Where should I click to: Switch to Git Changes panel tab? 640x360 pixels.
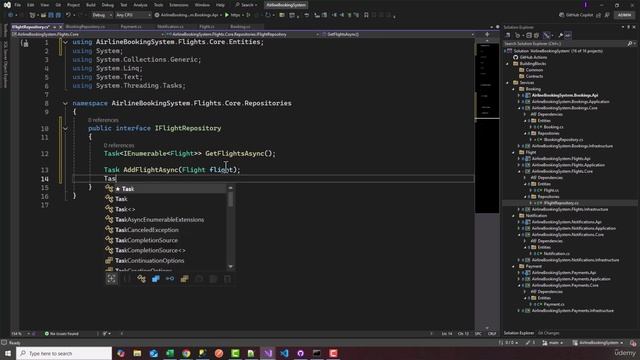[548, 333]
